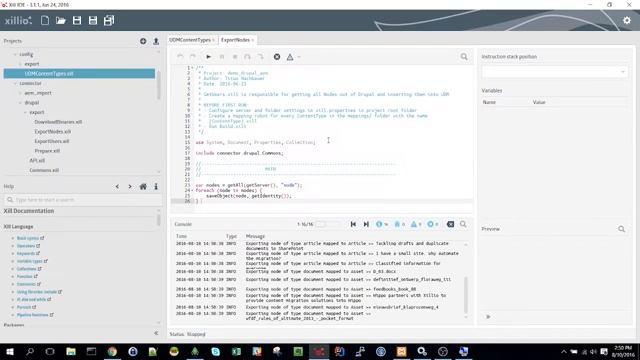
Task: Click the console vertical scrollbar
Action: click(466, 295)
